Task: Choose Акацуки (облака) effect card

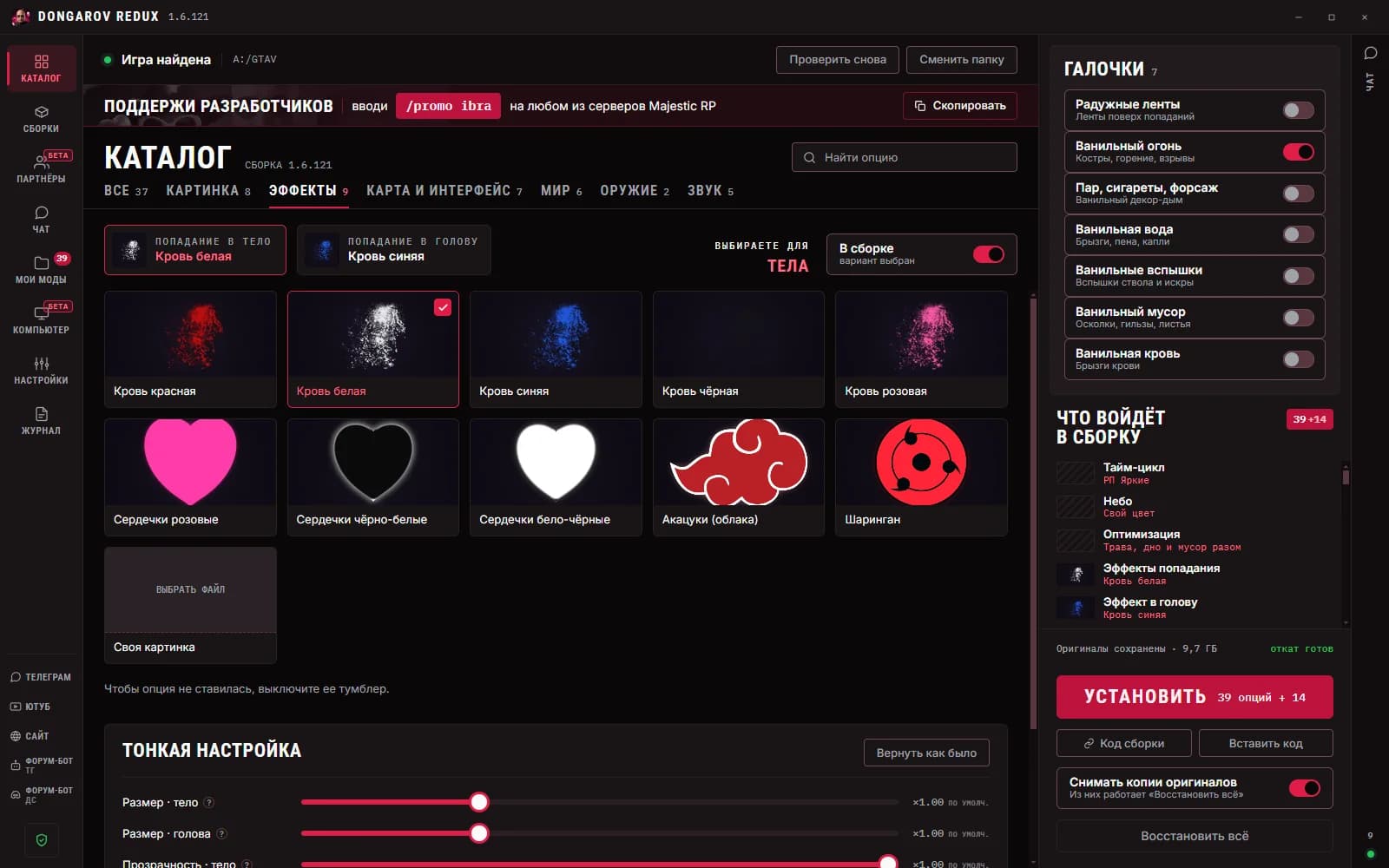Action: pos(738,477)
